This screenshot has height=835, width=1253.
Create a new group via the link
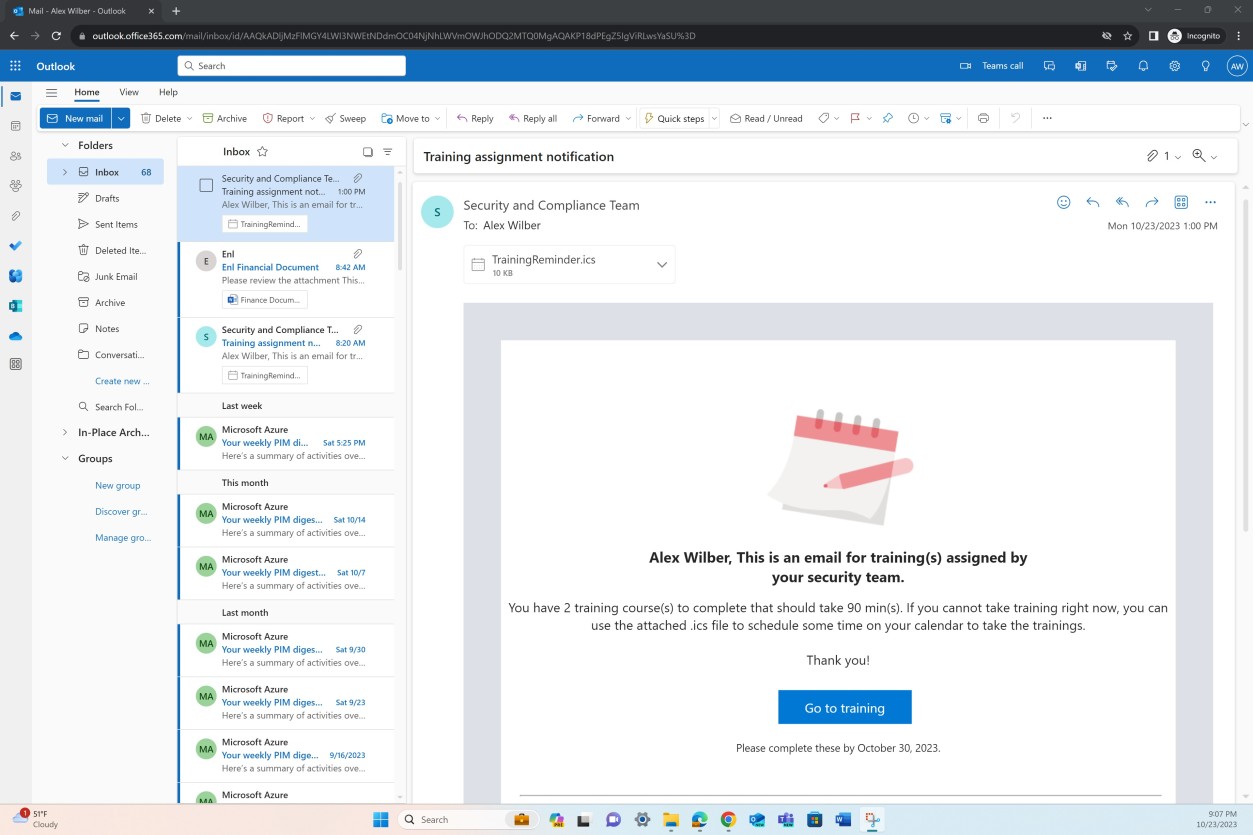(x=117, y=485)
